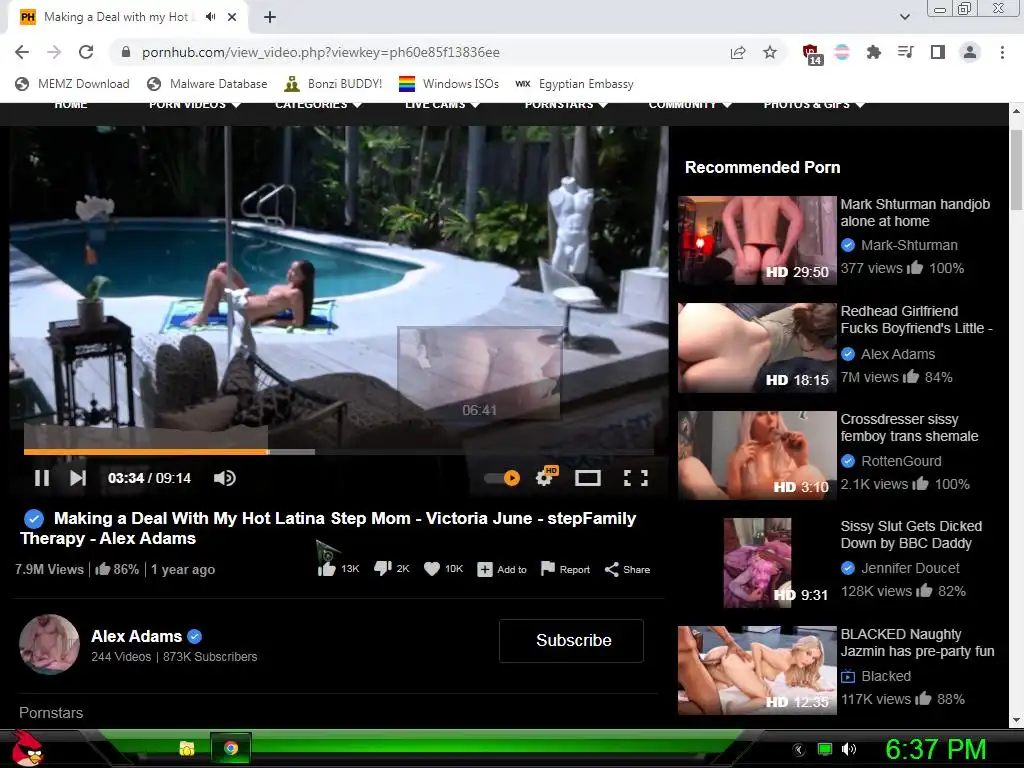Enter fullscreen video mode
Viewport: 1024px width, 768px height.
[635, 478]
